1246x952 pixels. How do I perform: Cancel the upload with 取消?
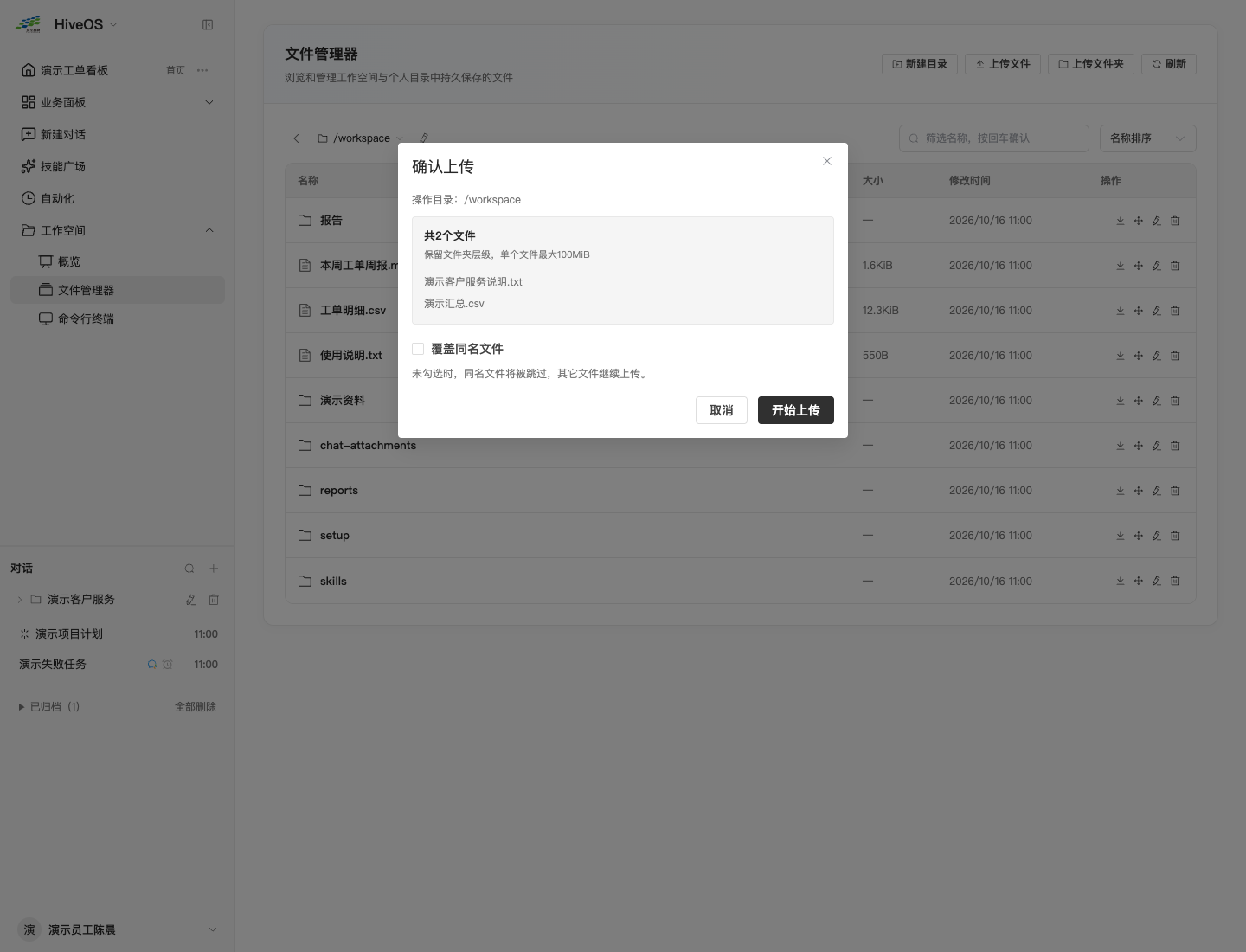tap(722, 410)
